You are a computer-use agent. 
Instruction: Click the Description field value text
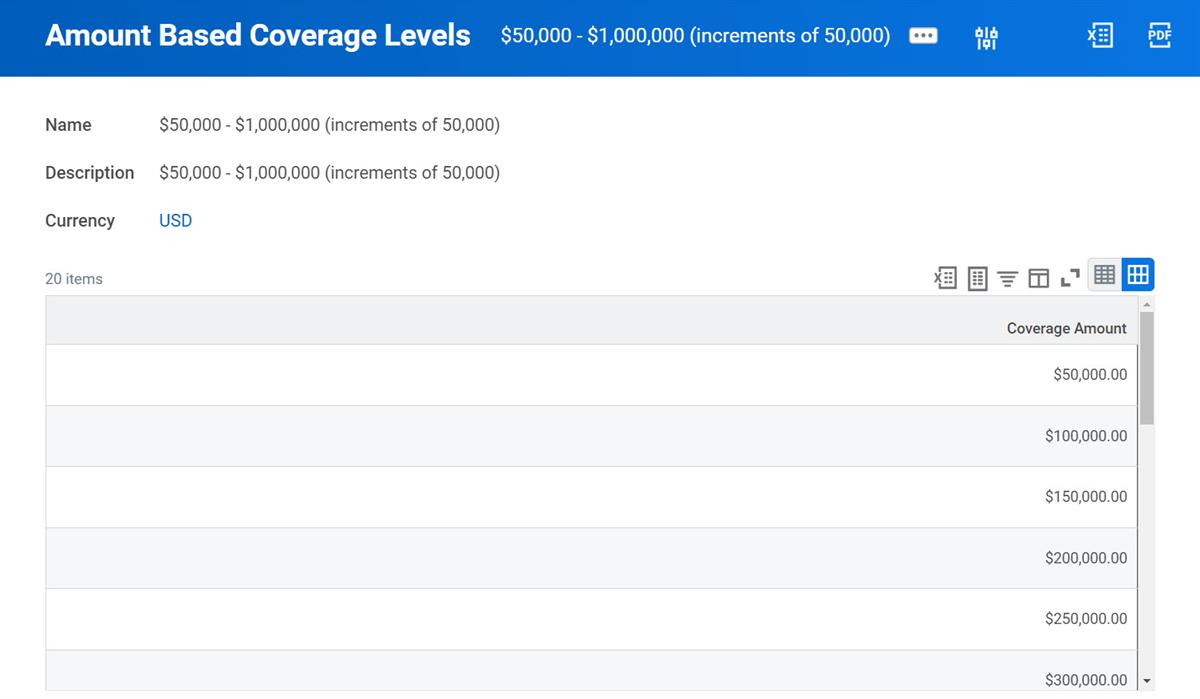329,172
